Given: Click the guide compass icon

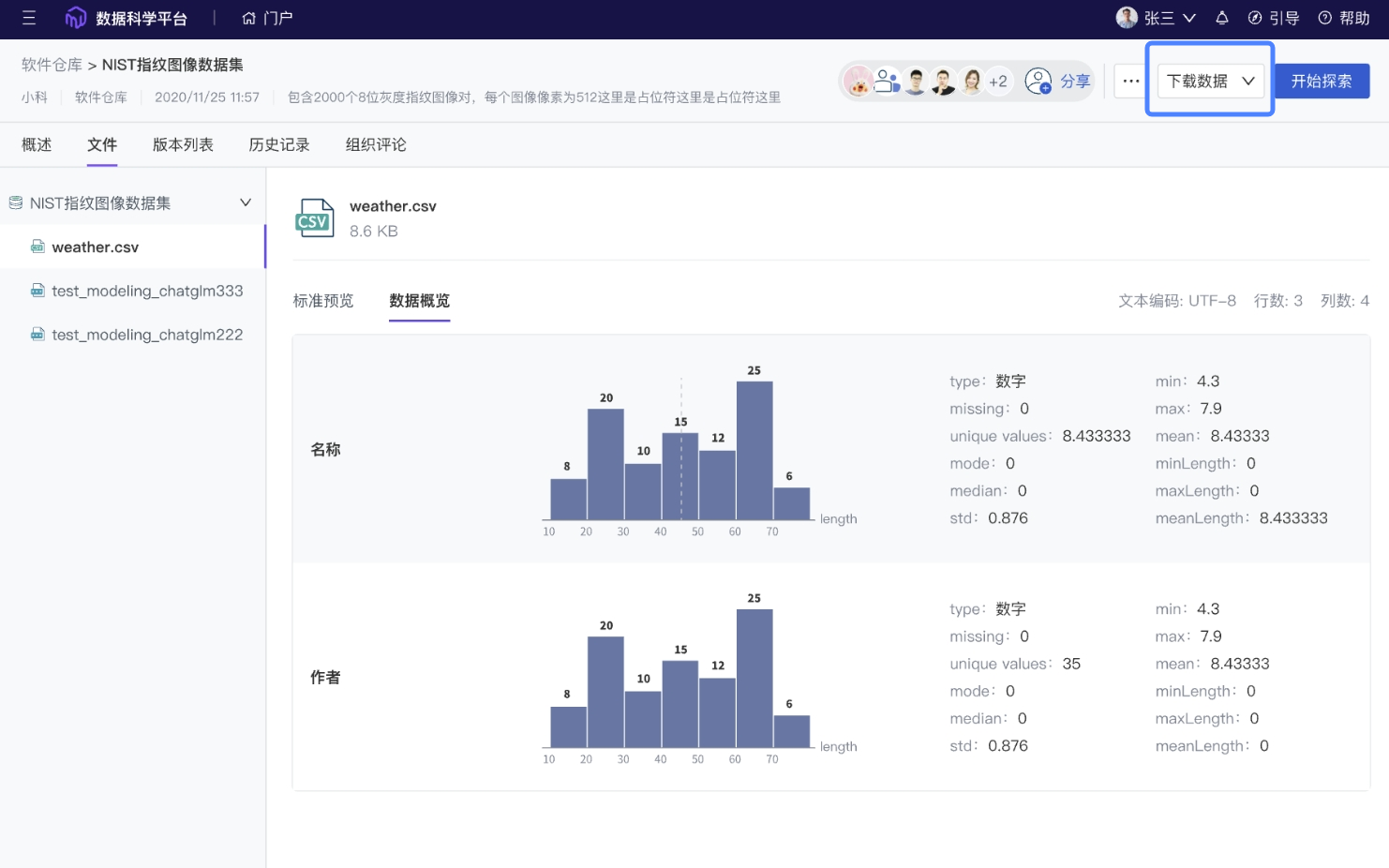Looking at the screenshot, I should point(1255,18).
